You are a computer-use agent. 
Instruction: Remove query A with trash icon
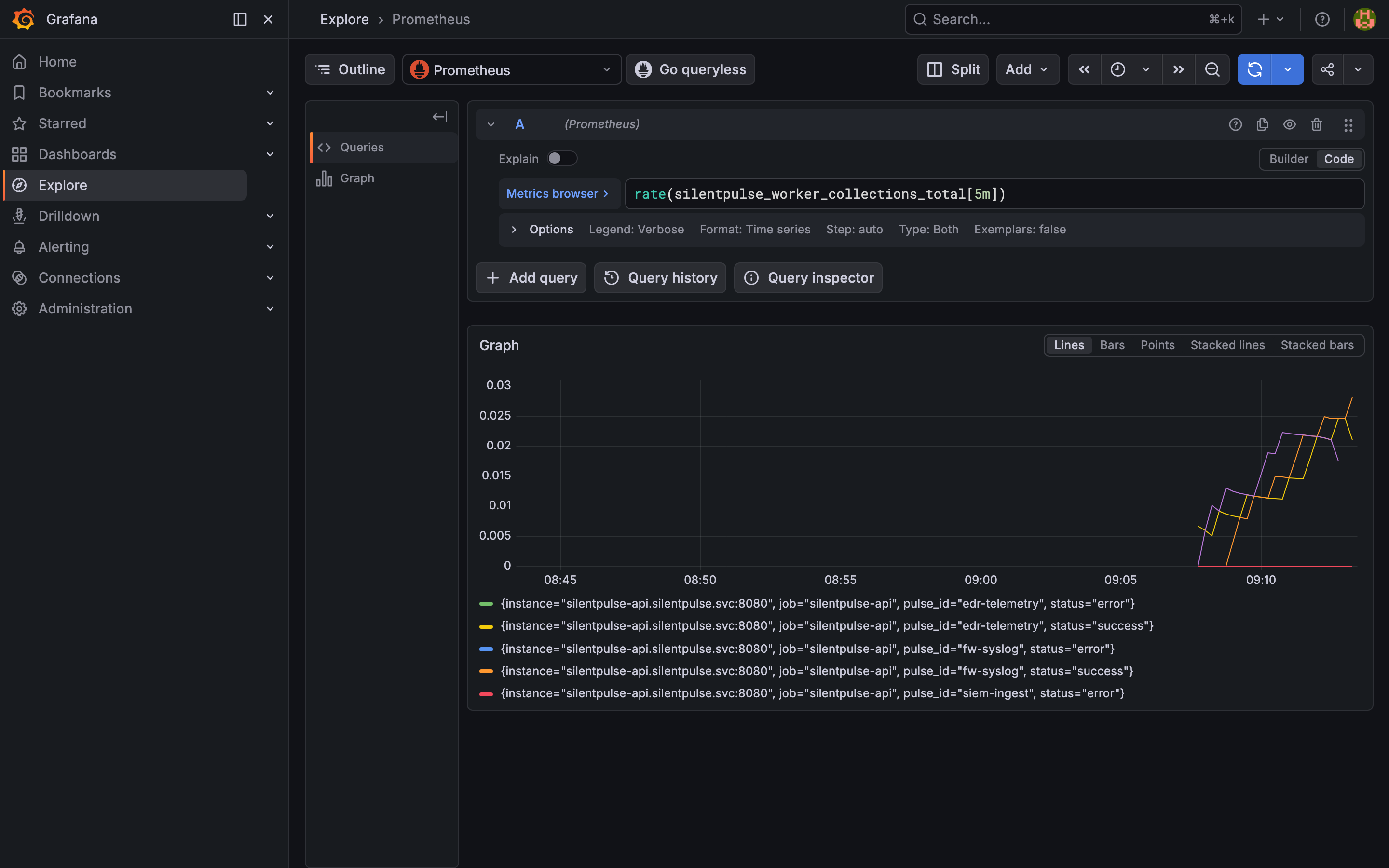(1317, 124)
